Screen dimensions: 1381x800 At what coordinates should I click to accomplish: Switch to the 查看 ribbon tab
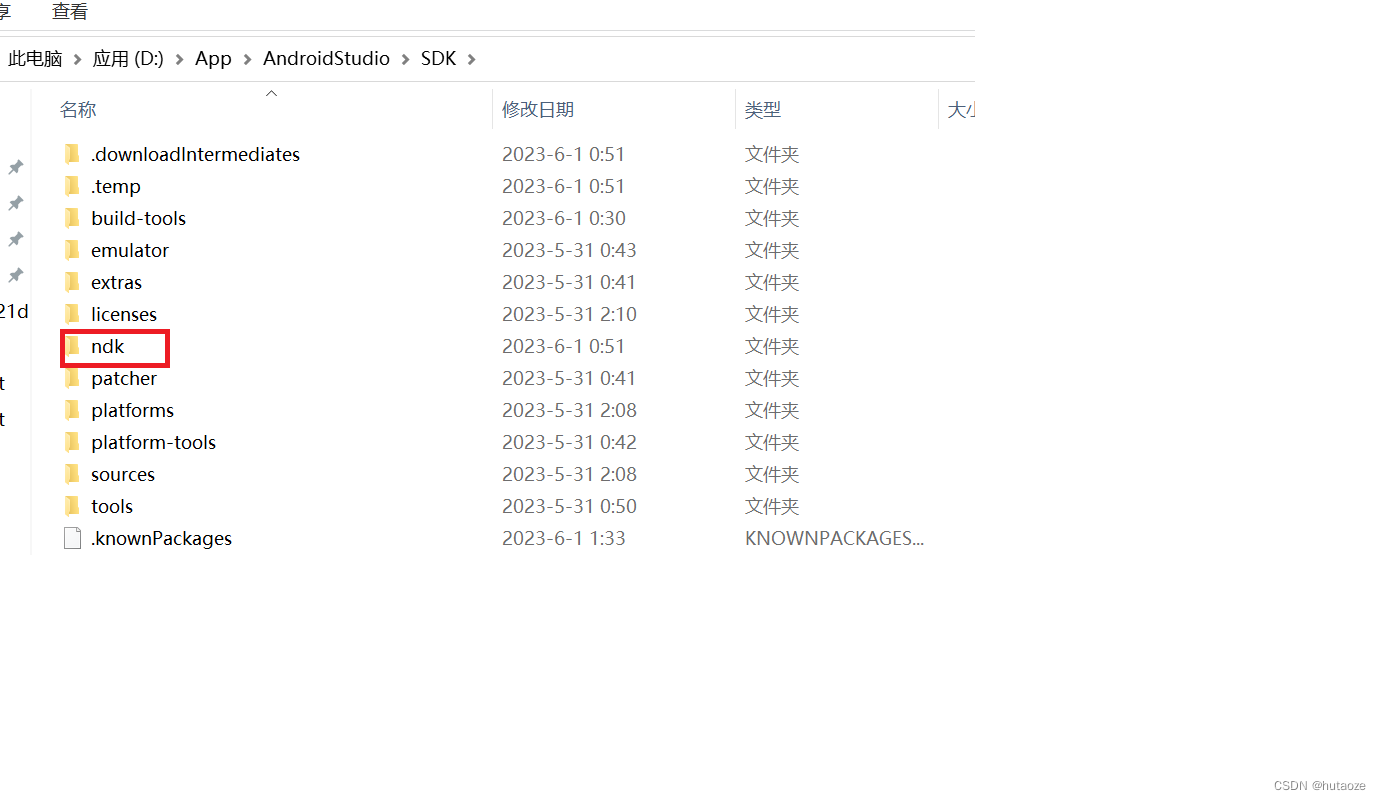[x=68, y=12]
